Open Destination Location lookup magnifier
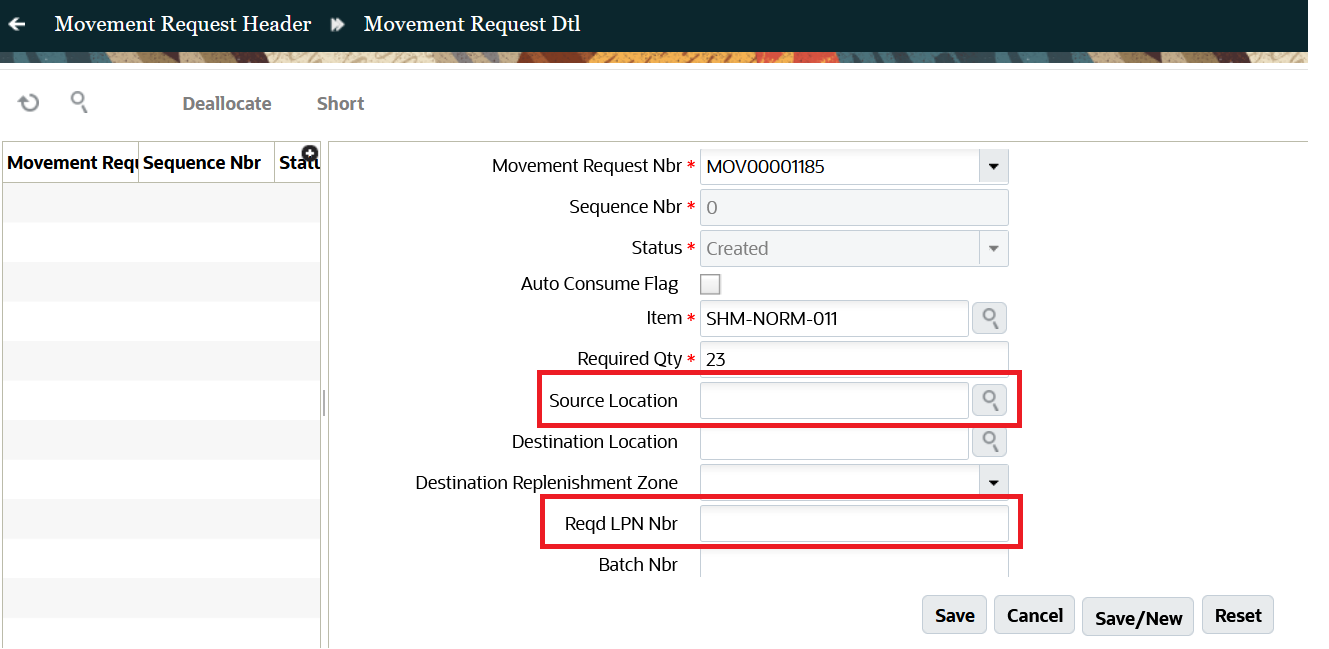1329x649 pixels. 989,441
